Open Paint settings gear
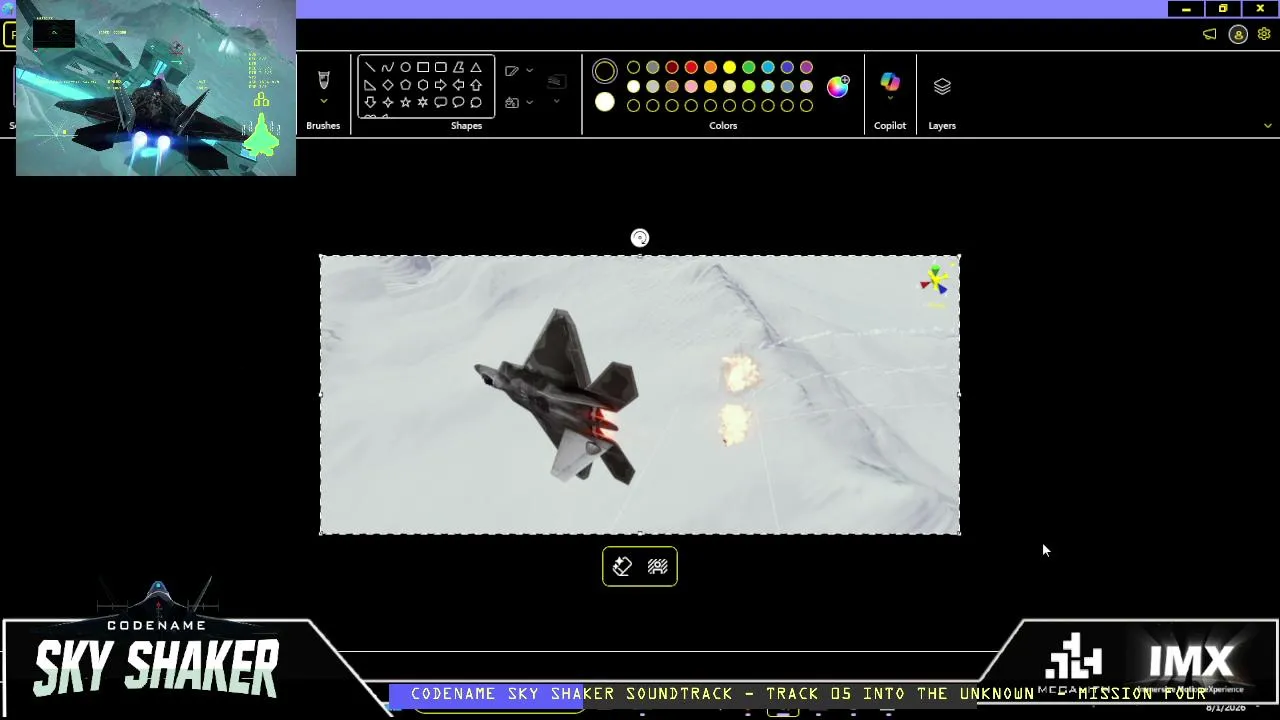1280x720 pixels. 1264,35
